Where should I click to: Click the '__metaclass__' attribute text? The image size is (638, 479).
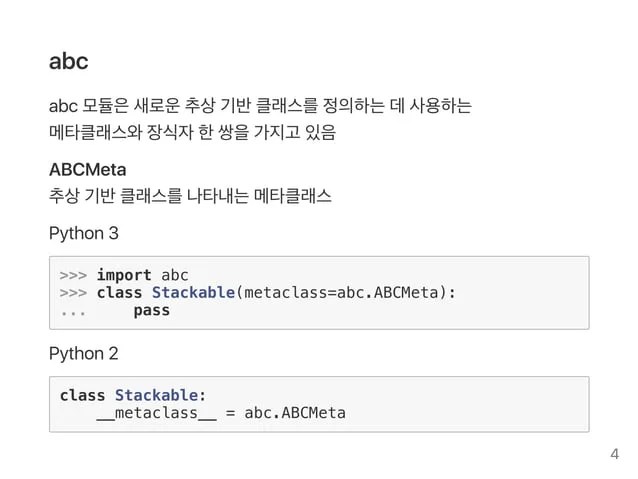click(x=157, y=413)
